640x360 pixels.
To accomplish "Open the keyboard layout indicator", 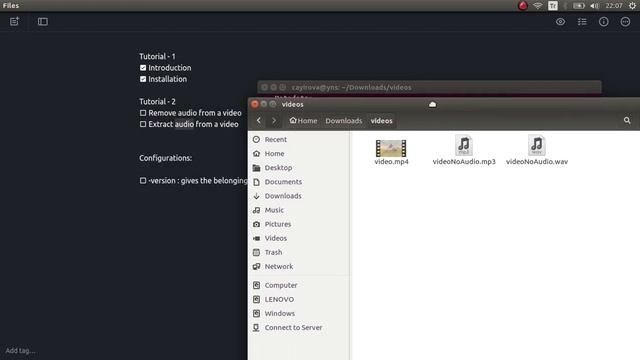I will tap(553, 6).
